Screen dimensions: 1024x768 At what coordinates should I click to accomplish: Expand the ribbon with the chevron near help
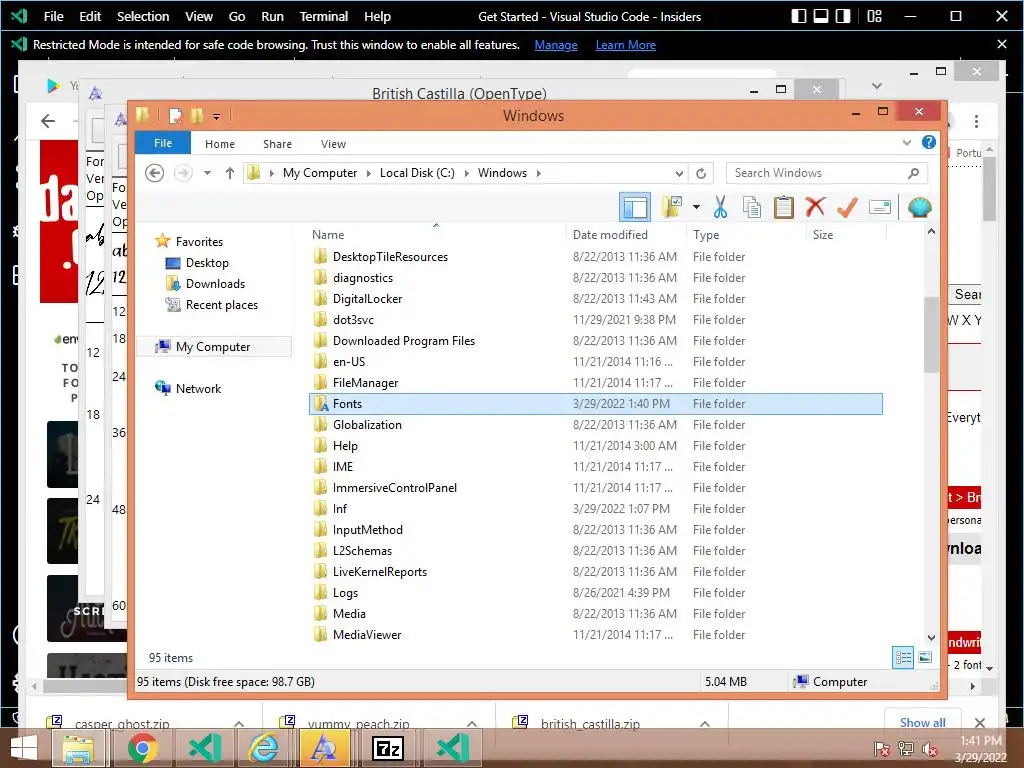click(906, 142)
